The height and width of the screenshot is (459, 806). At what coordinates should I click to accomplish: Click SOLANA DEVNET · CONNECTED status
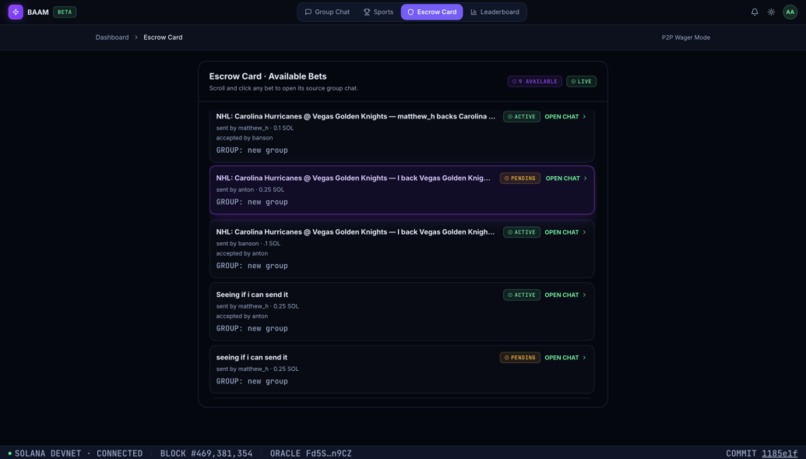pos(75,453)
